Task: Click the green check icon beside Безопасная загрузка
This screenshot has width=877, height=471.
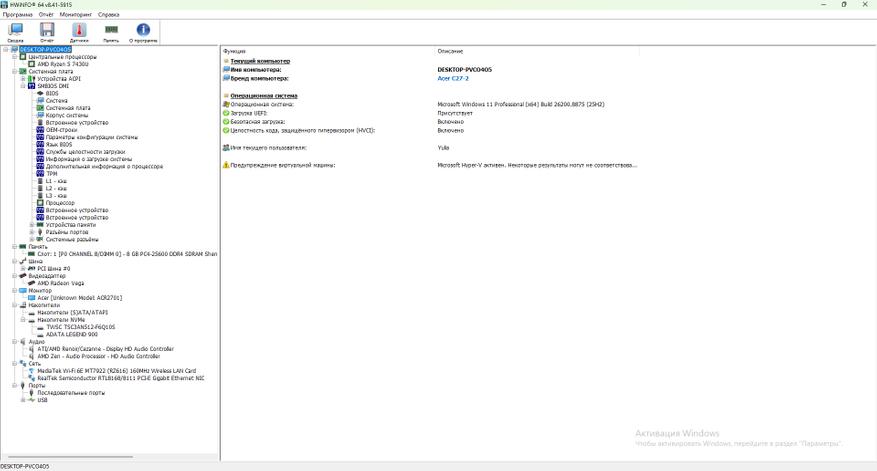Action: coord(226,121)
